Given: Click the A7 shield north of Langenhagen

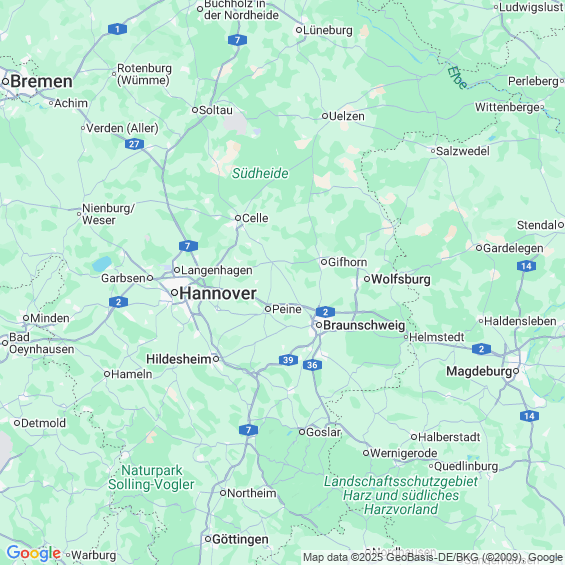Looking at the screenshot, I should [x=188, y=246].
